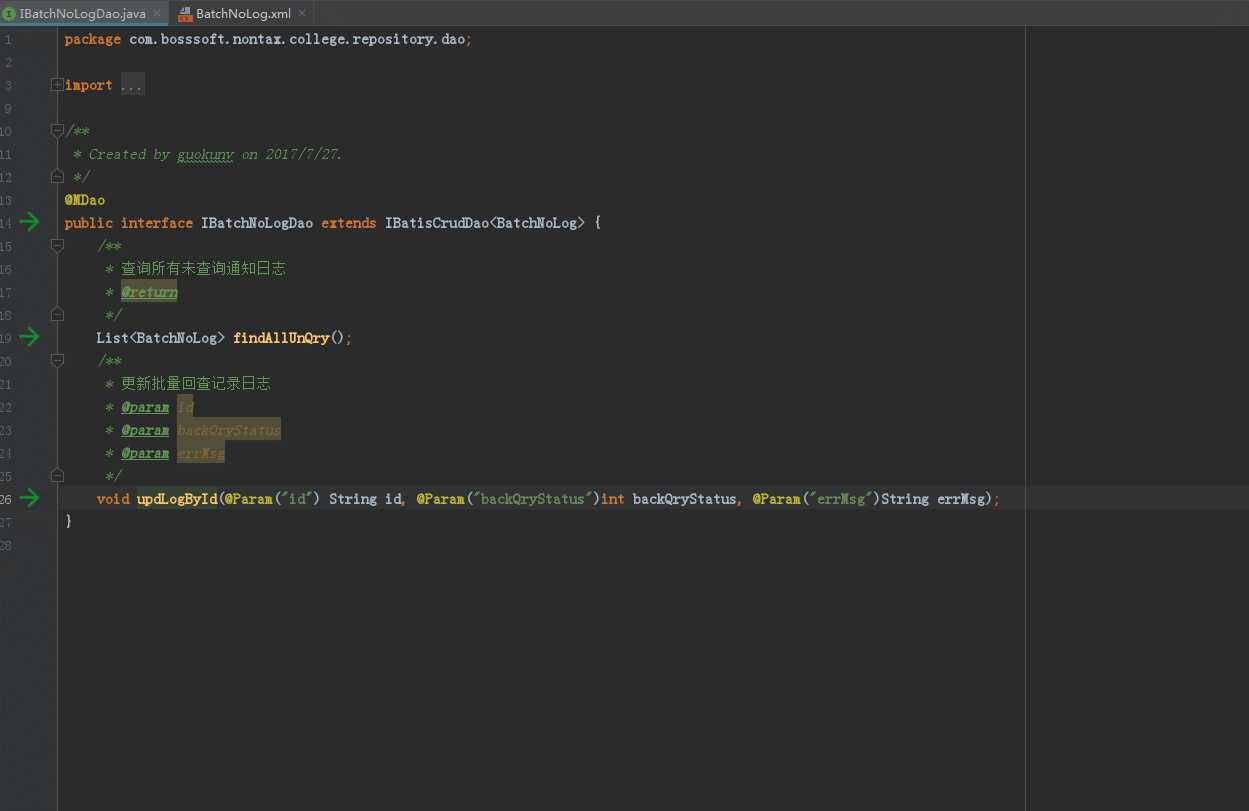Click the green navigation arrow beside interface IBatchNoLogDao
The width and height of the screenshot is (1249, 811).
(30, 222)
